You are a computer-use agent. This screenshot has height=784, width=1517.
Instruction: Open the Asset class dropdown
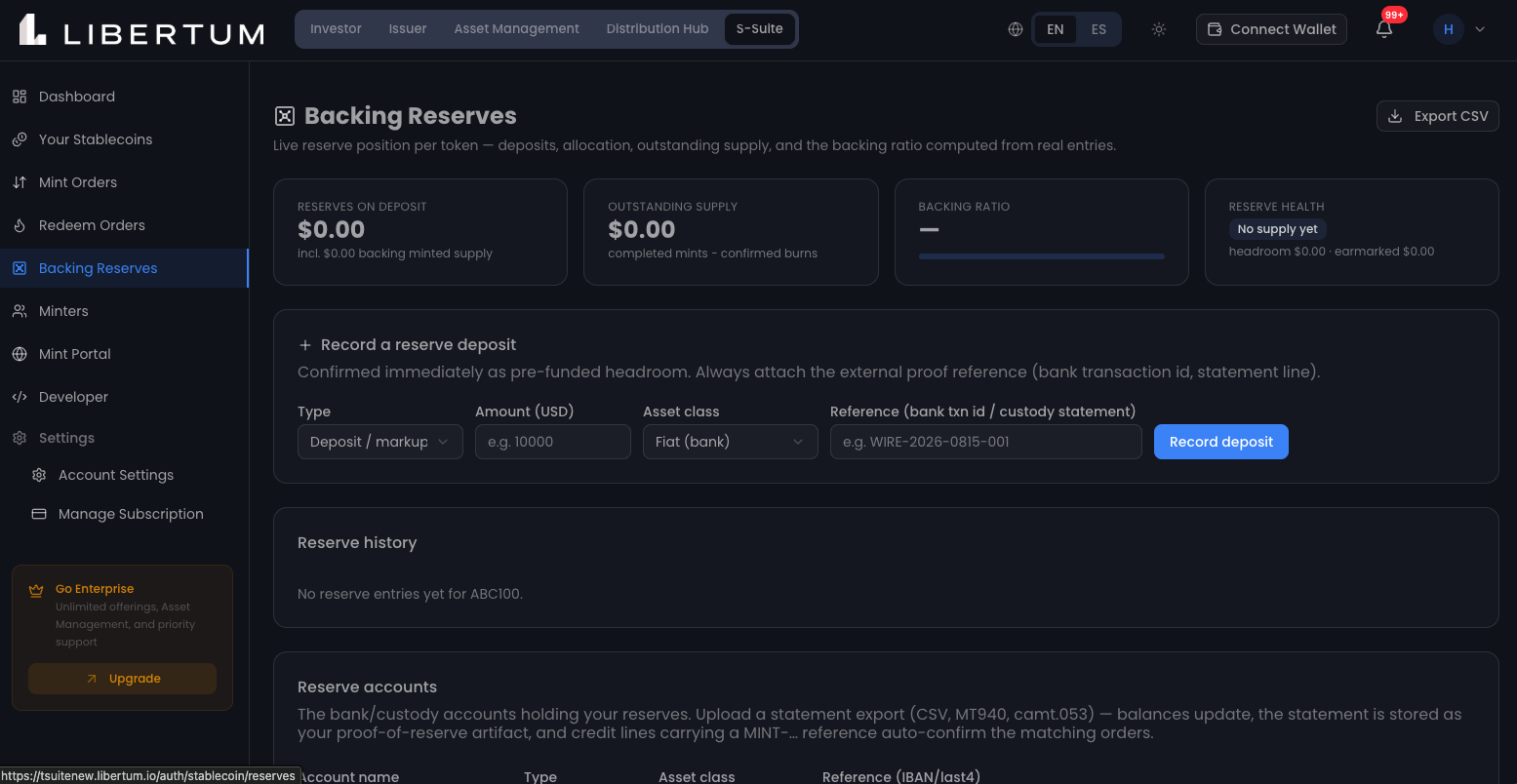(731, 442)
